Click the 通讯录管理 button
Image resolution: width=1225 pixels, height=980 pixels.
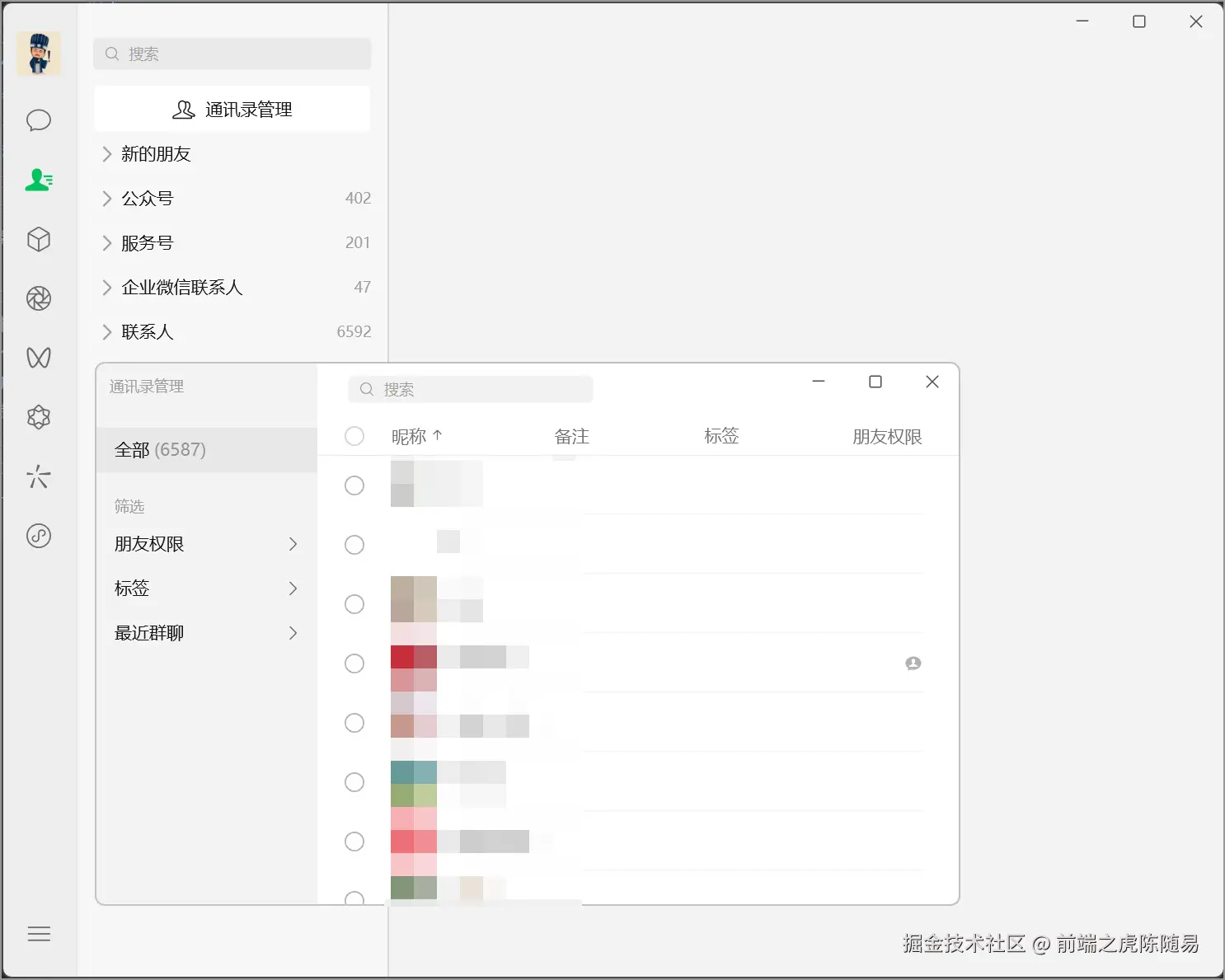pyautogui.click(x=232, y=109)
